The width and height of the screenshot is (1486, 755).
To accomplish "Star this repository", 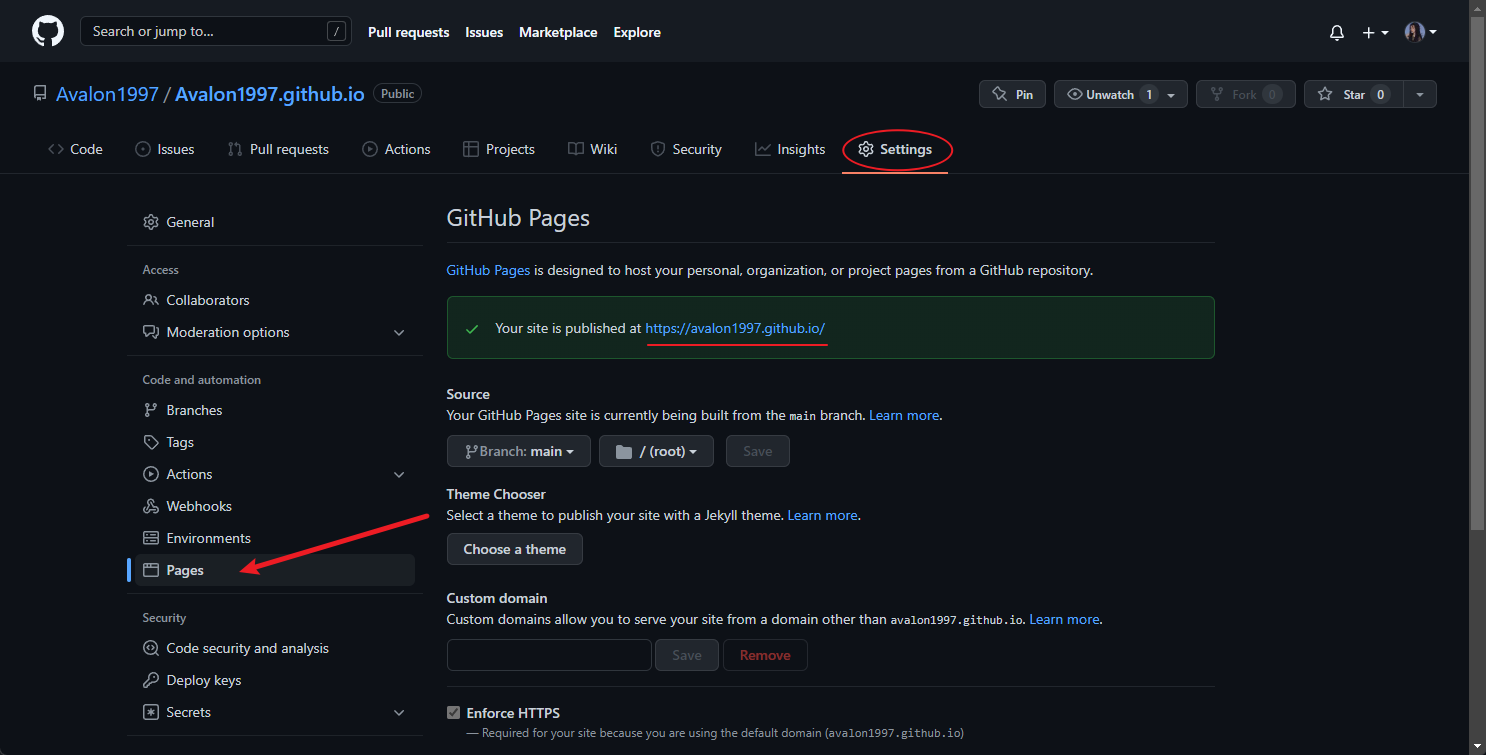I will click(x=1354, y=94).
